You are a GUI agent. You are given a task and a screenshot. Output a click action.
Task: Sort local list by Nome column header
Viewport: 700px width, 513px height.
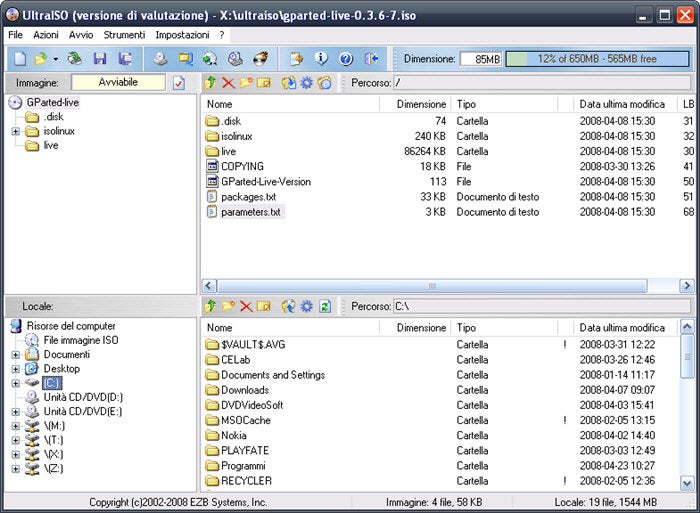coord(290,328)
